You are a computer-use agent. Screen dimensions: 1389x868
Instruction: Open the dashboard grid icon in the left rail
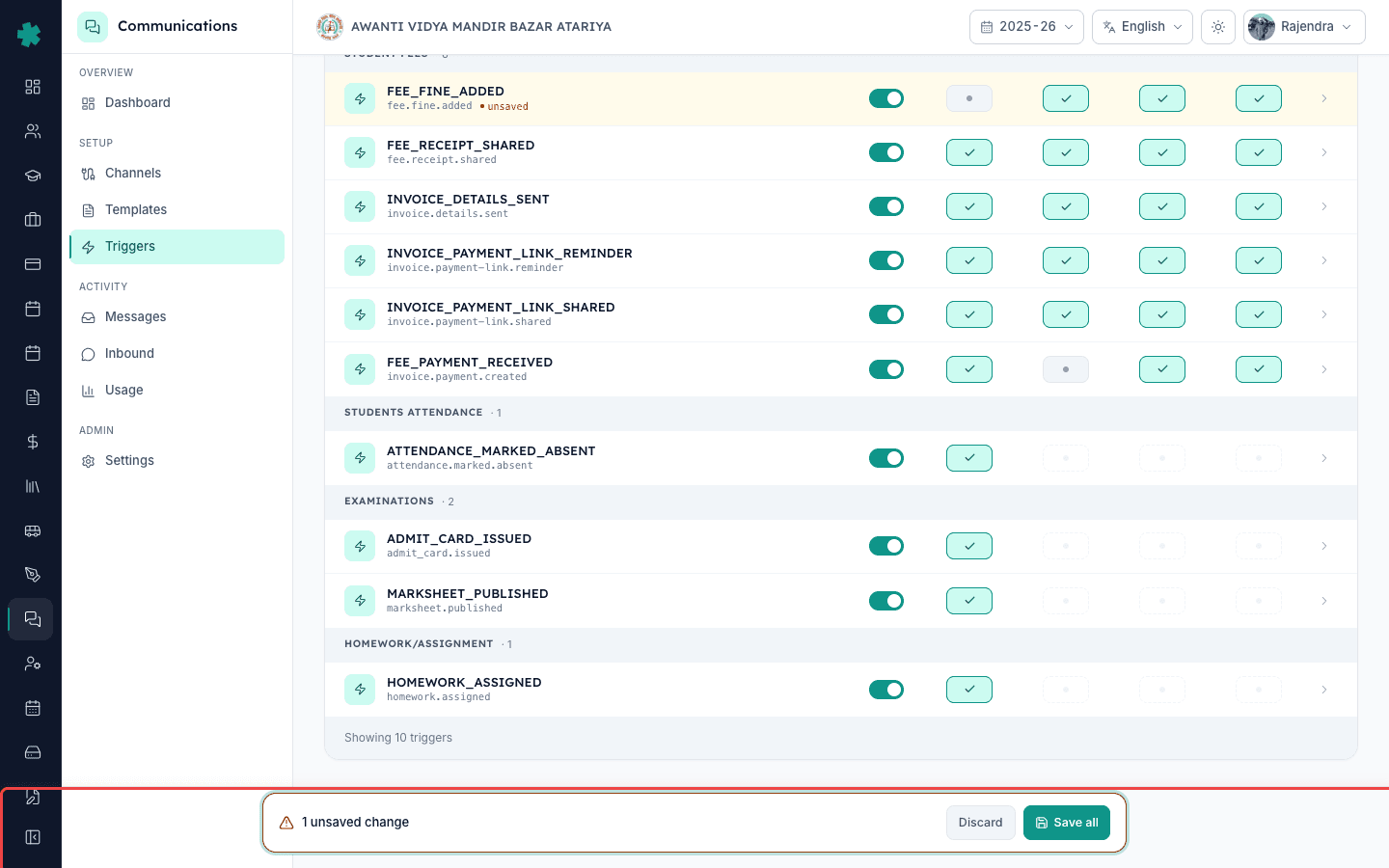tap(33, 87)
